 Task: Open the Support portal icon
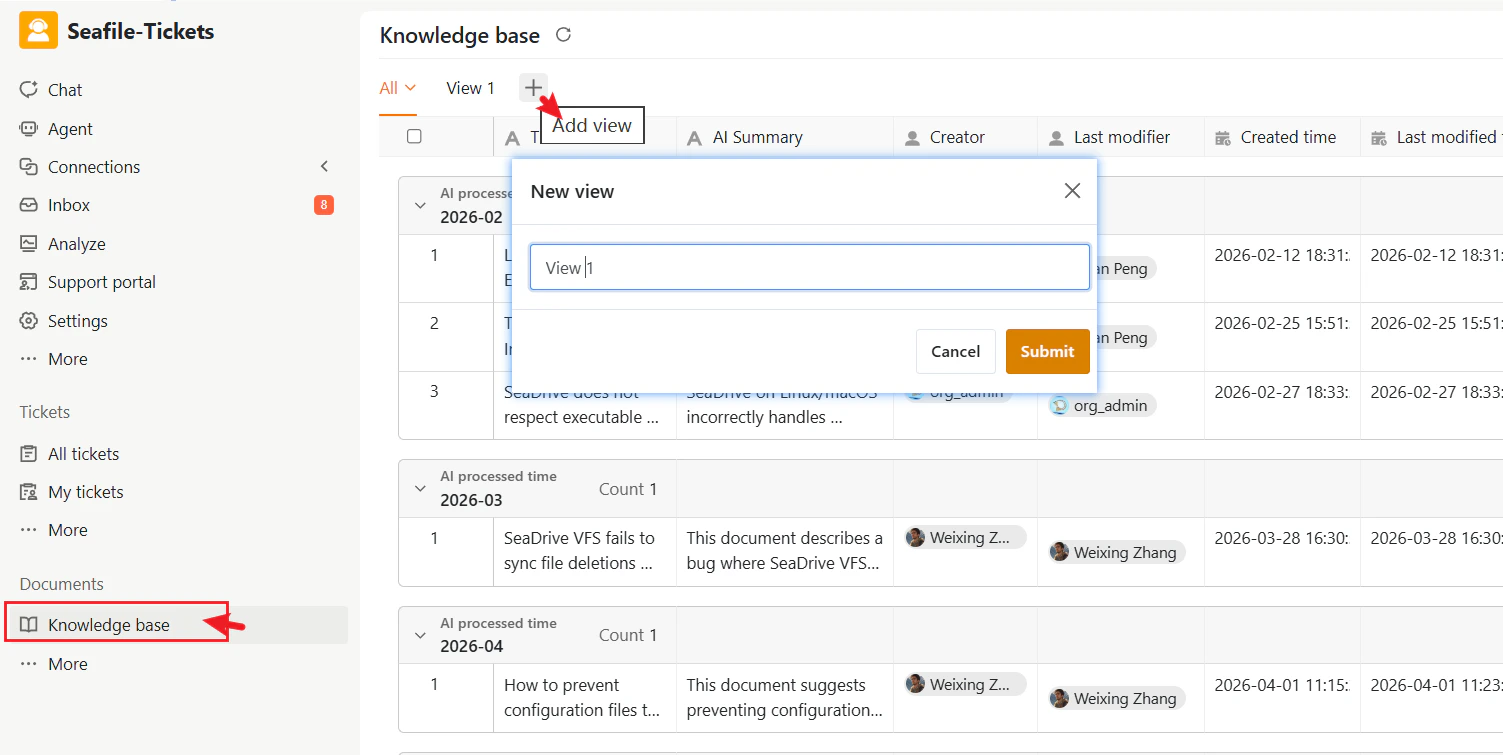click(x=29, y=282)
